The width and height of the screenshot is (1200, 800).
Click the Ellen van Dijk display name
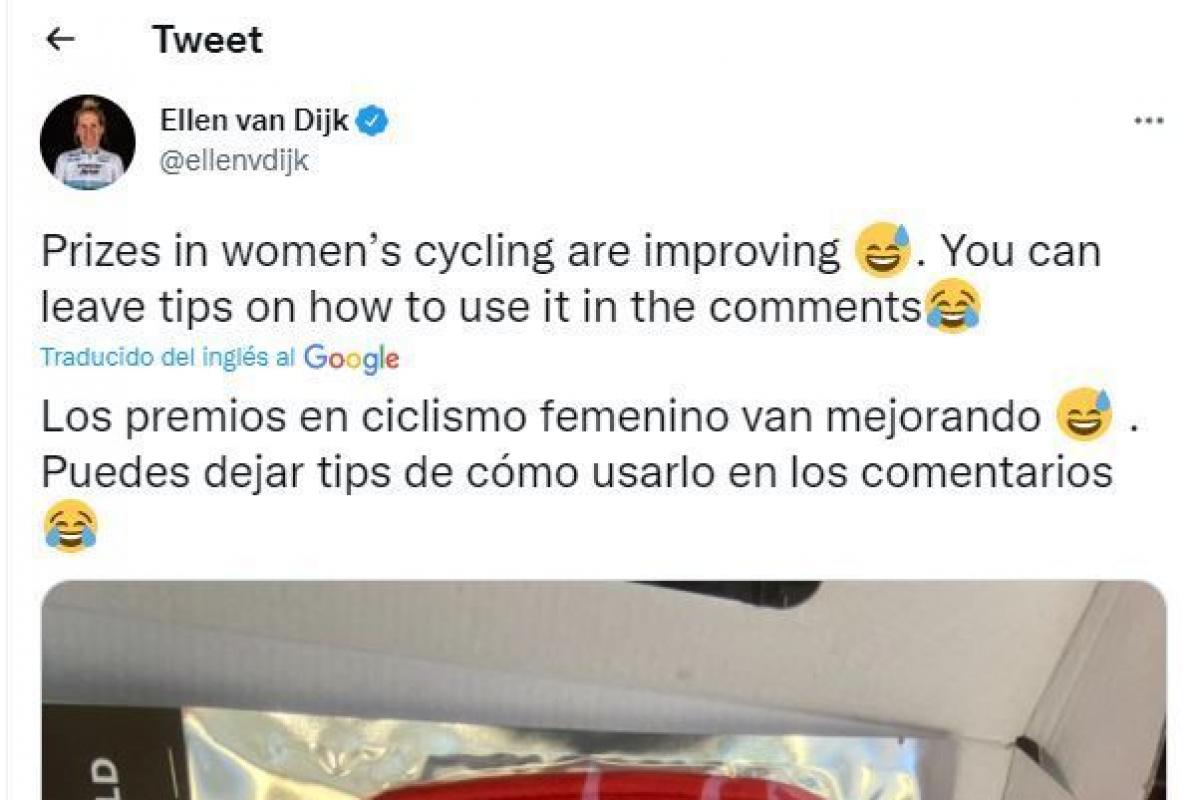pos(254,122)
